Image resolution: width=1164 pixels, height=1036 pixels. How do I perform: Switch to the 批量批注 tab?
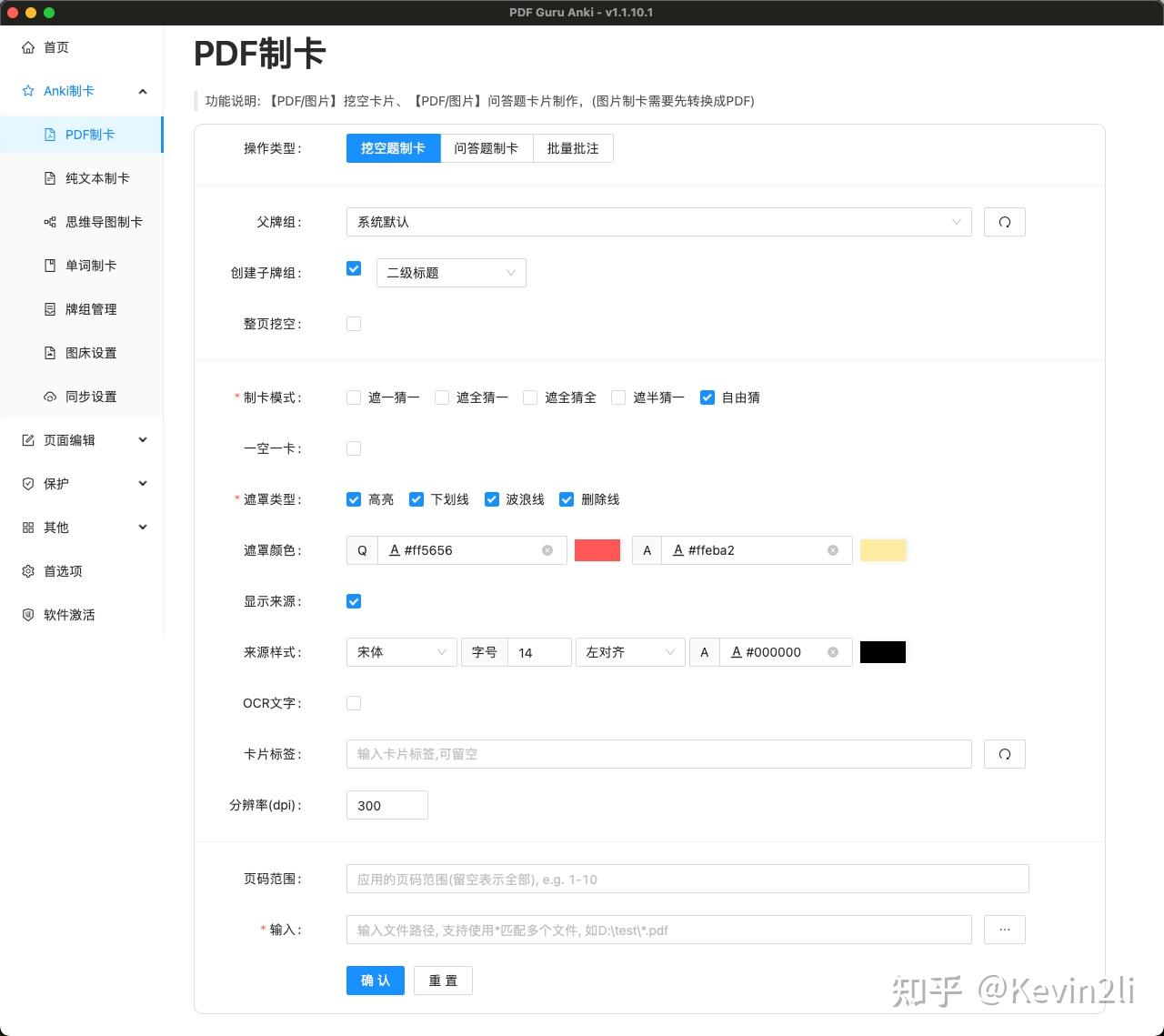(573, 148)
